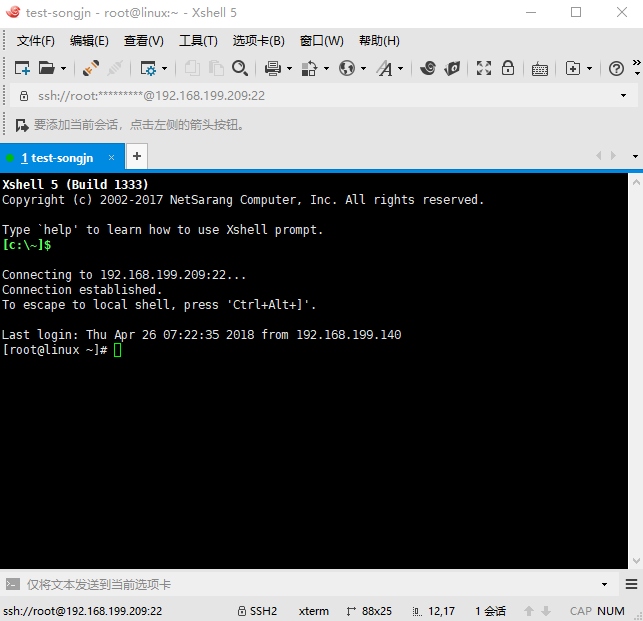The height and width of the screenshot is (621, 643).
Task: Click the New session icon
Action: pyautogui.click(x=22, y=68)
